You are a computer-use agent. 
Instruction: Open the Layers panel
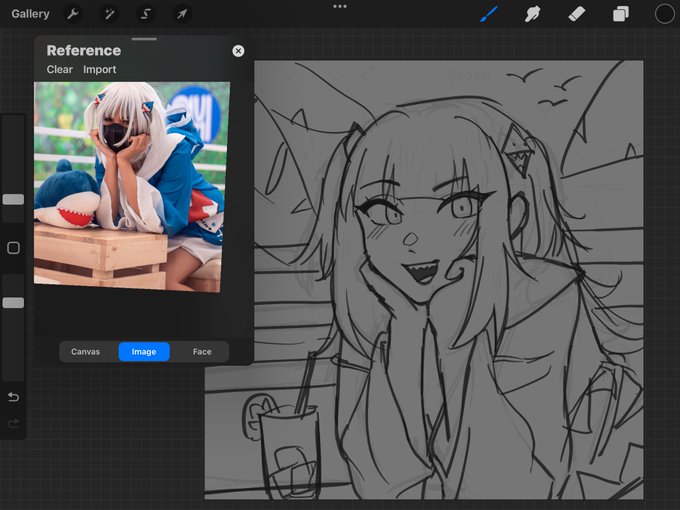pyautogui.click(x=621, y=14)
